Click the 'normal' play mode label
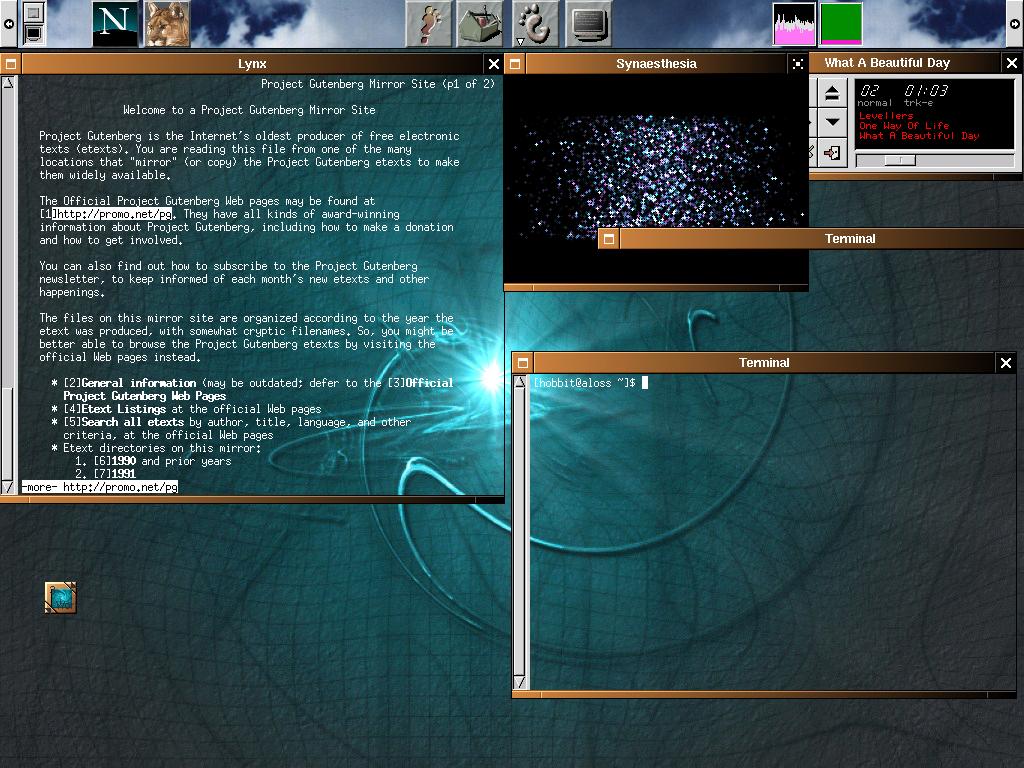Viewport: 1024px width, 768px height. pos(874,103)
